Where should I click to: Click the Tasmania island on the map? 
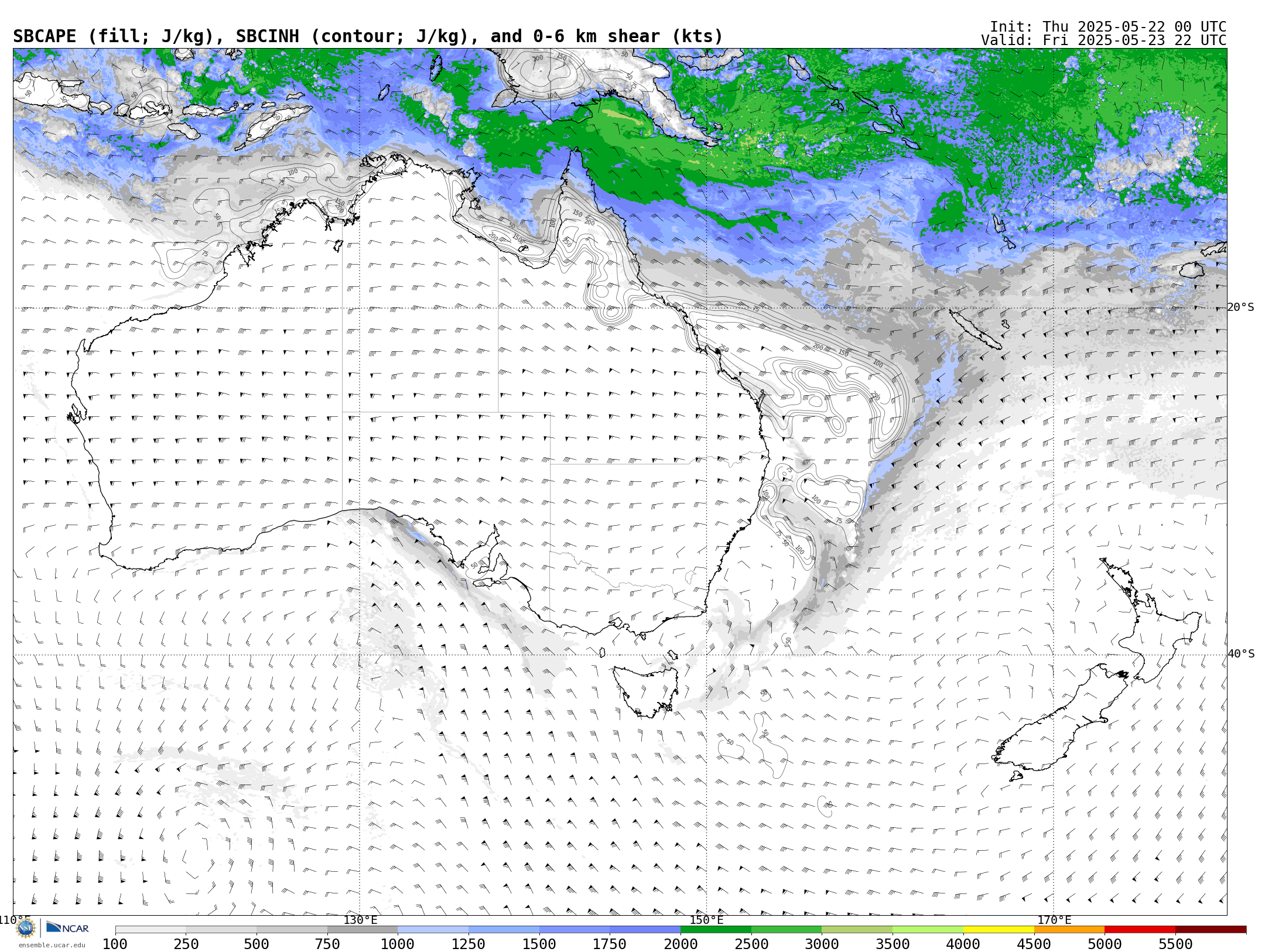coord(647,693)
